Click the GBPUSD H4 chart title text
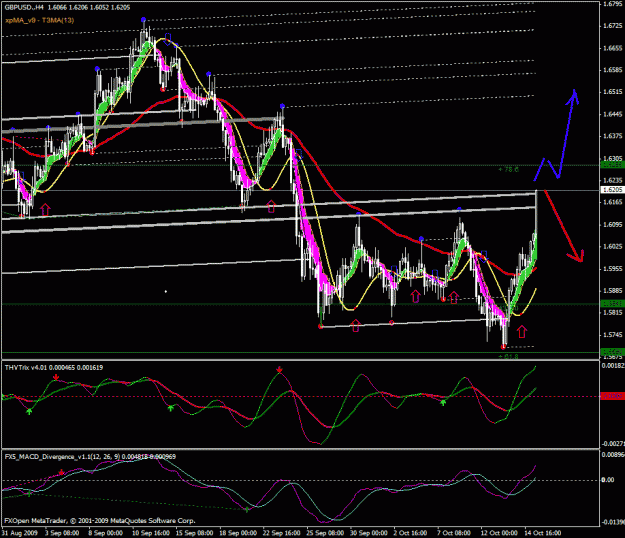The height and width of the screenshot is (538, 625). coord(67,7)
